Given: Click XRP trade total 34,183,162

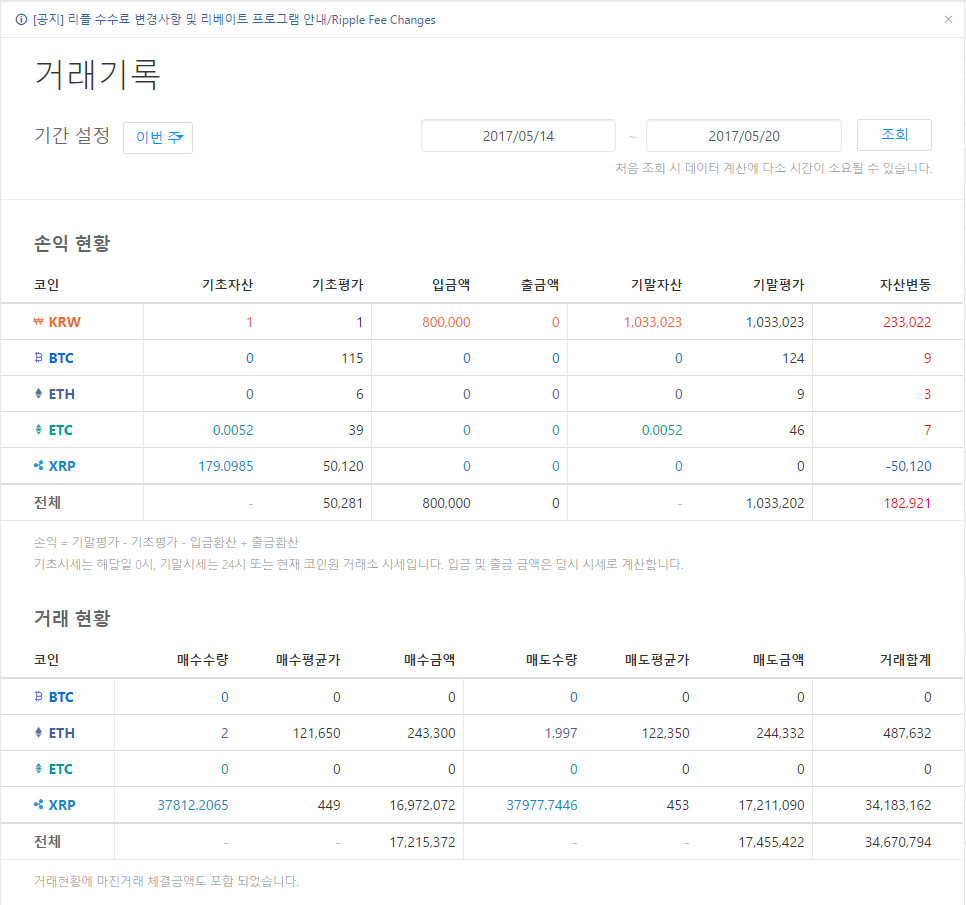Looking at the screenshot, I should click(898, 805).
